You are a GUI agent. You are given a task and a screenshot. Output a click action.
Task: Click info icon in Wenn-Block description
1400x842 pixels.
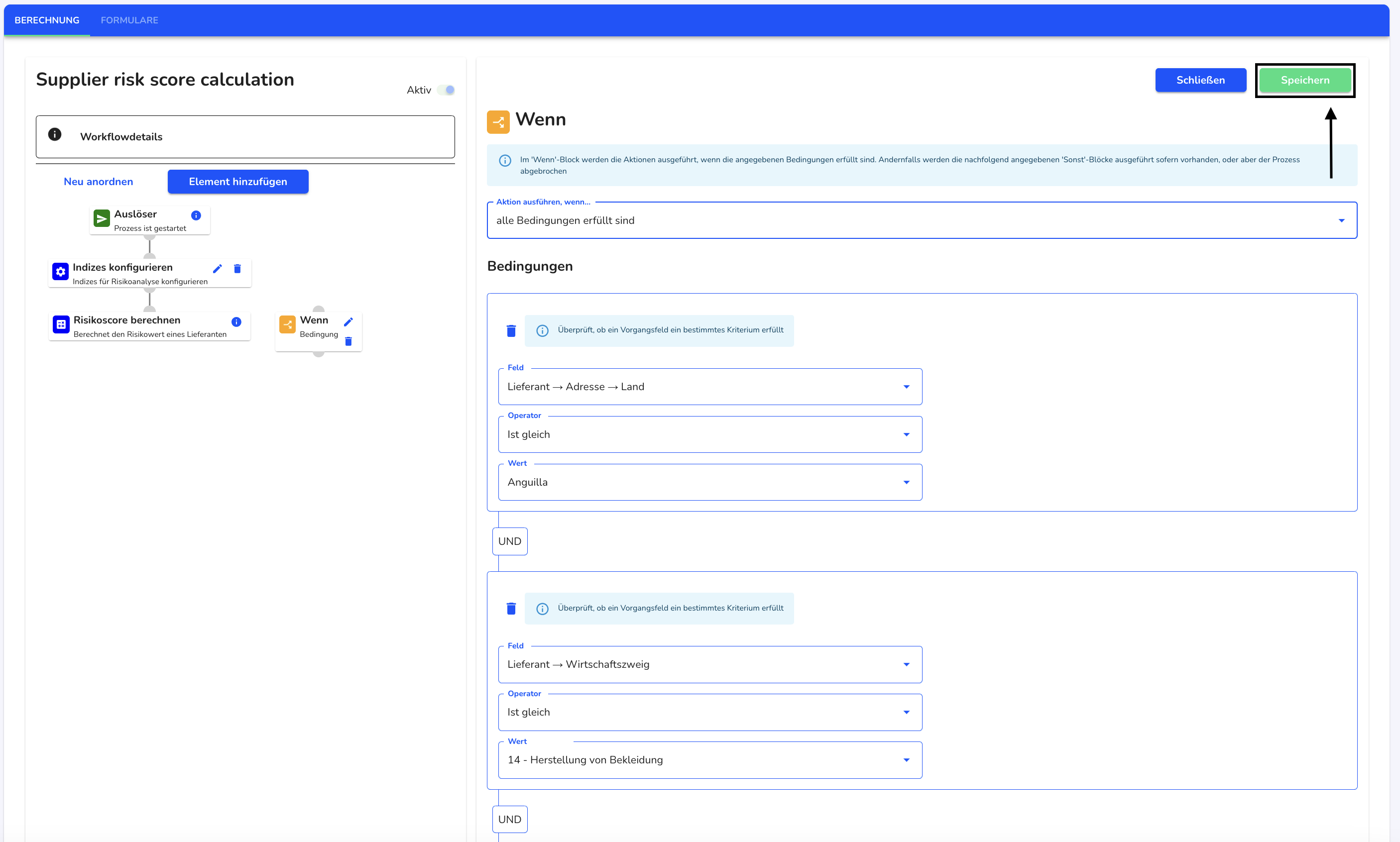(x=504, y=161)
